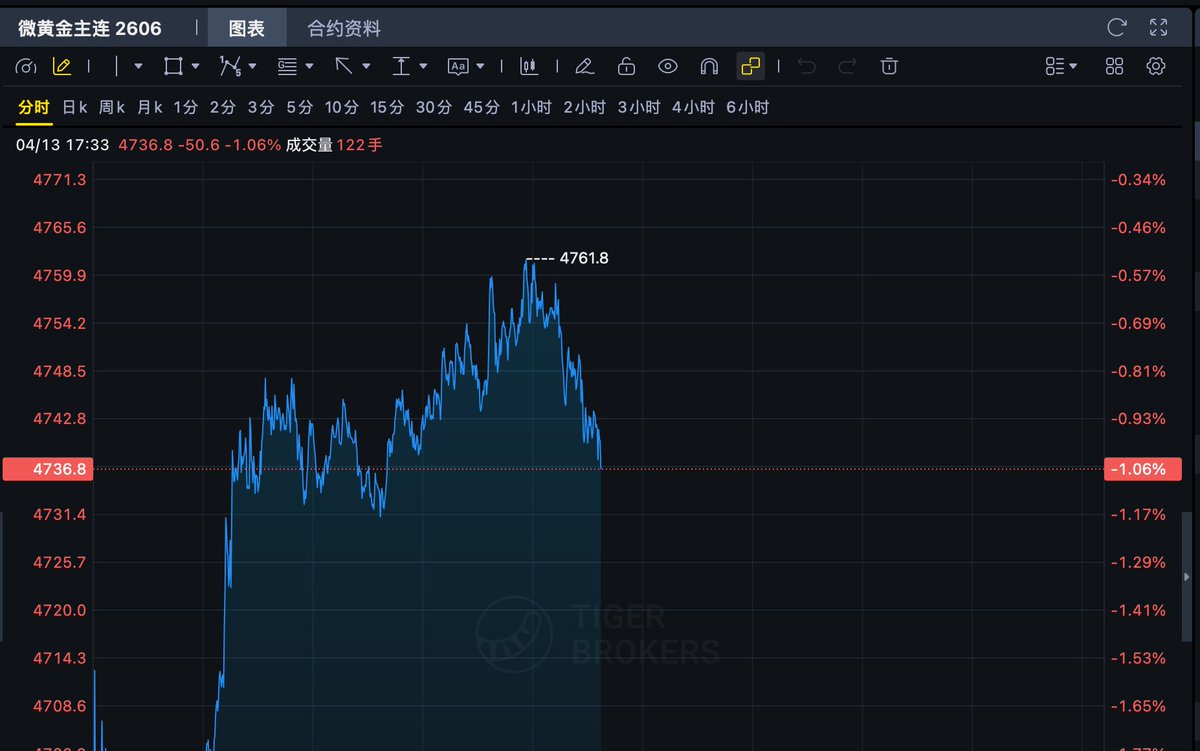Toggle the magnet snap mode
The image size is (1200, 751).
point(709,67)
